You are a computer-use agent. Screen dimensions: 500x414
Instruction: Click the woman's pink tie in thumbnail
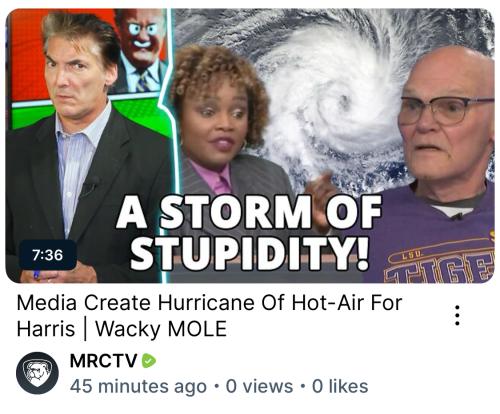point(223,184)
